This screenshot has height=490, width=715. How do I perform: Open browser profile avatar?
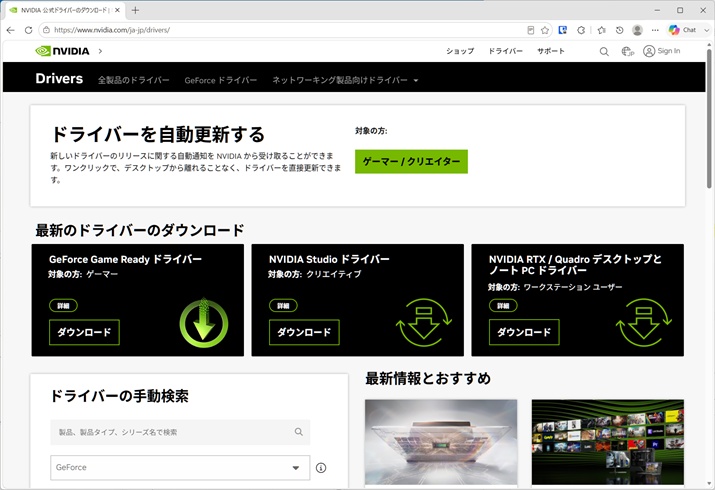tap(637, 30)
